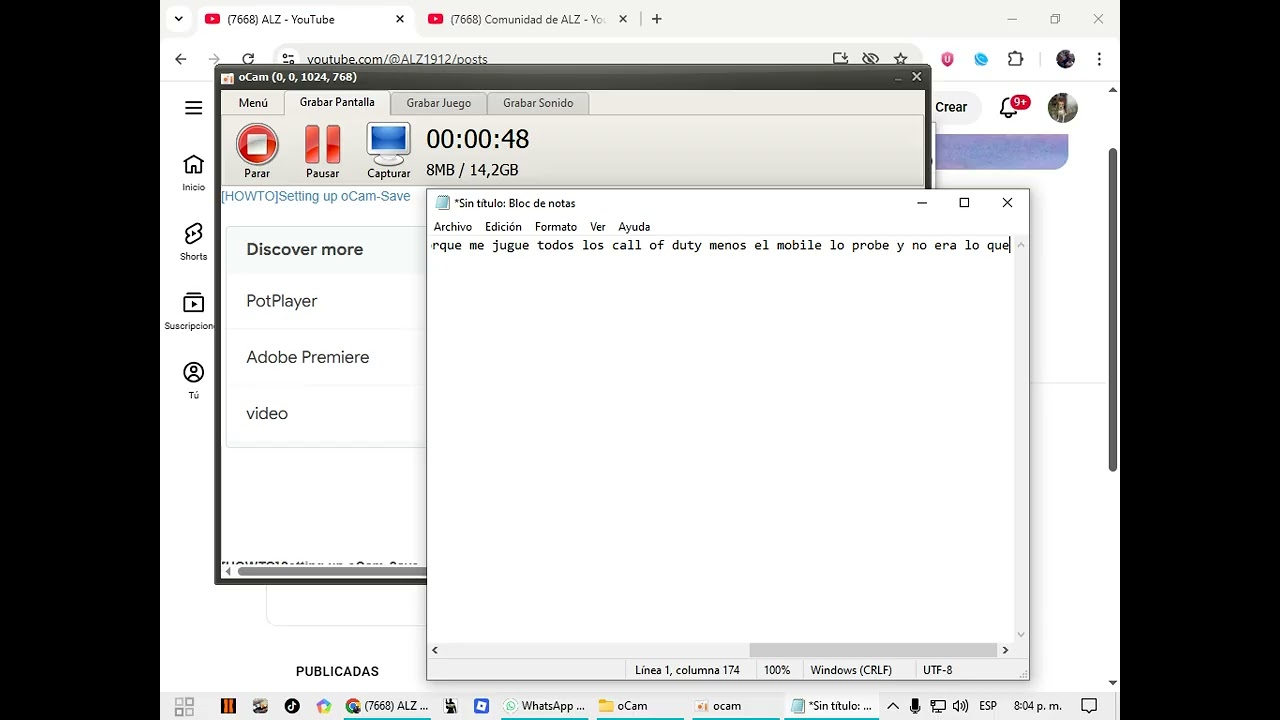1280x720 pixels.
Task: Open the Chrome profile avatar
Action: 1065,59
